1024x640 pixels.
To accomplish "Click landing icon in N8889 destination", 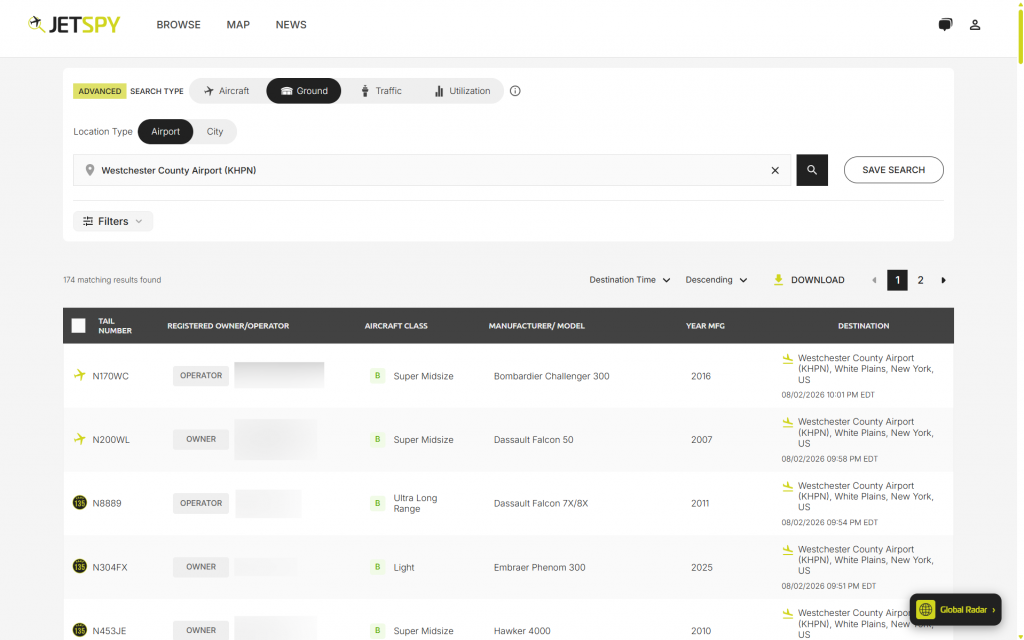I will click(x=788, y=486).
